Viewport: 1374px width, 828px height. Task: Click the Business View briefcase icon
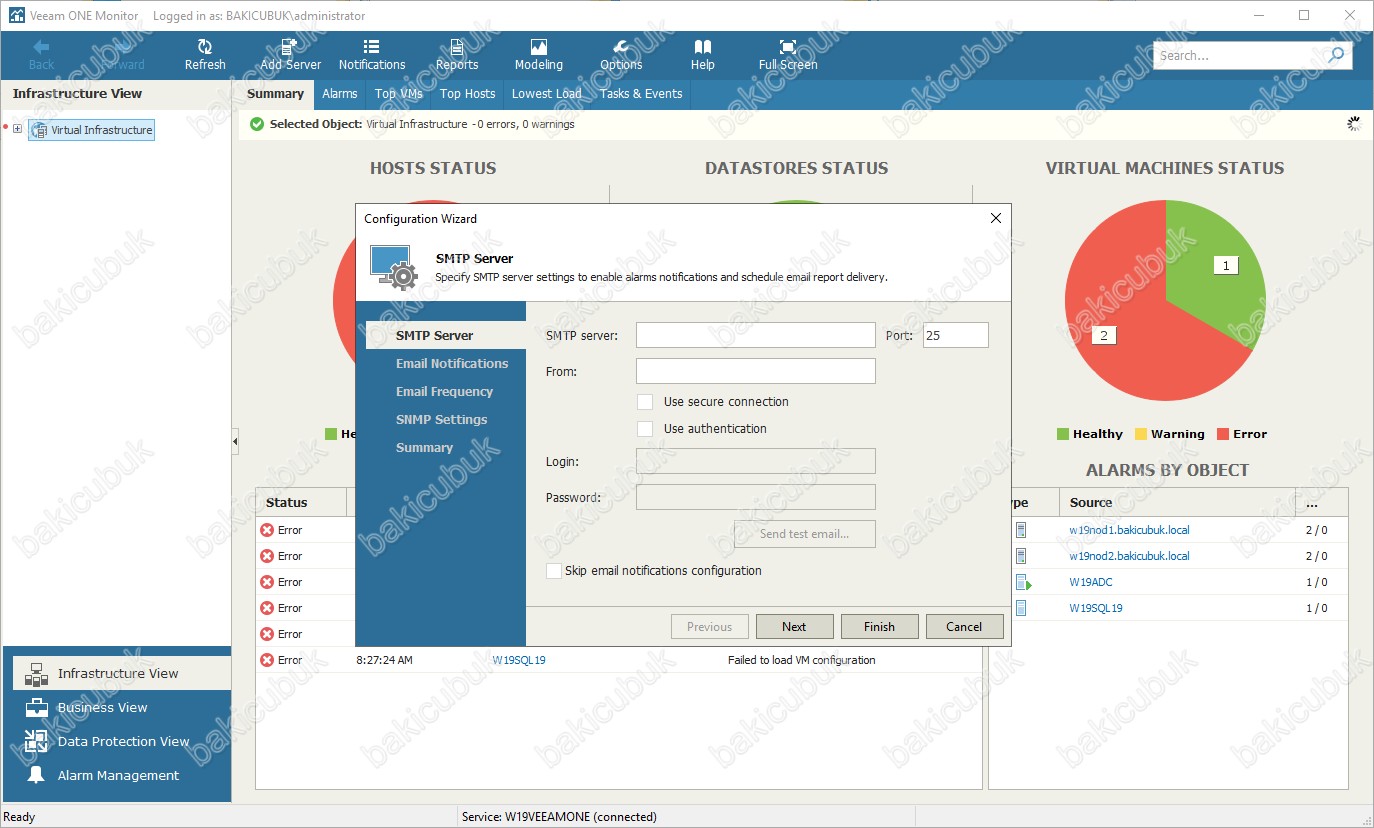pos(37,707)
